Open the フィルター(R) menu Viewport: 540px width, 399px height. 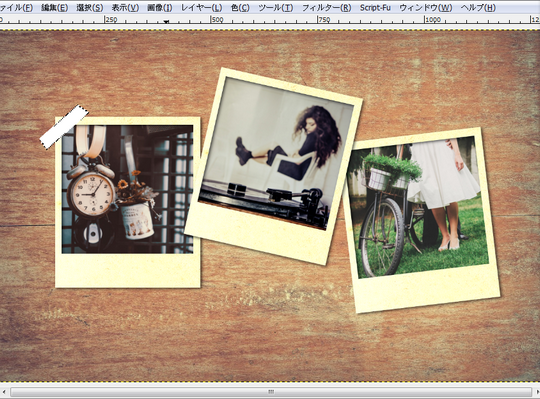coord(326,8)
